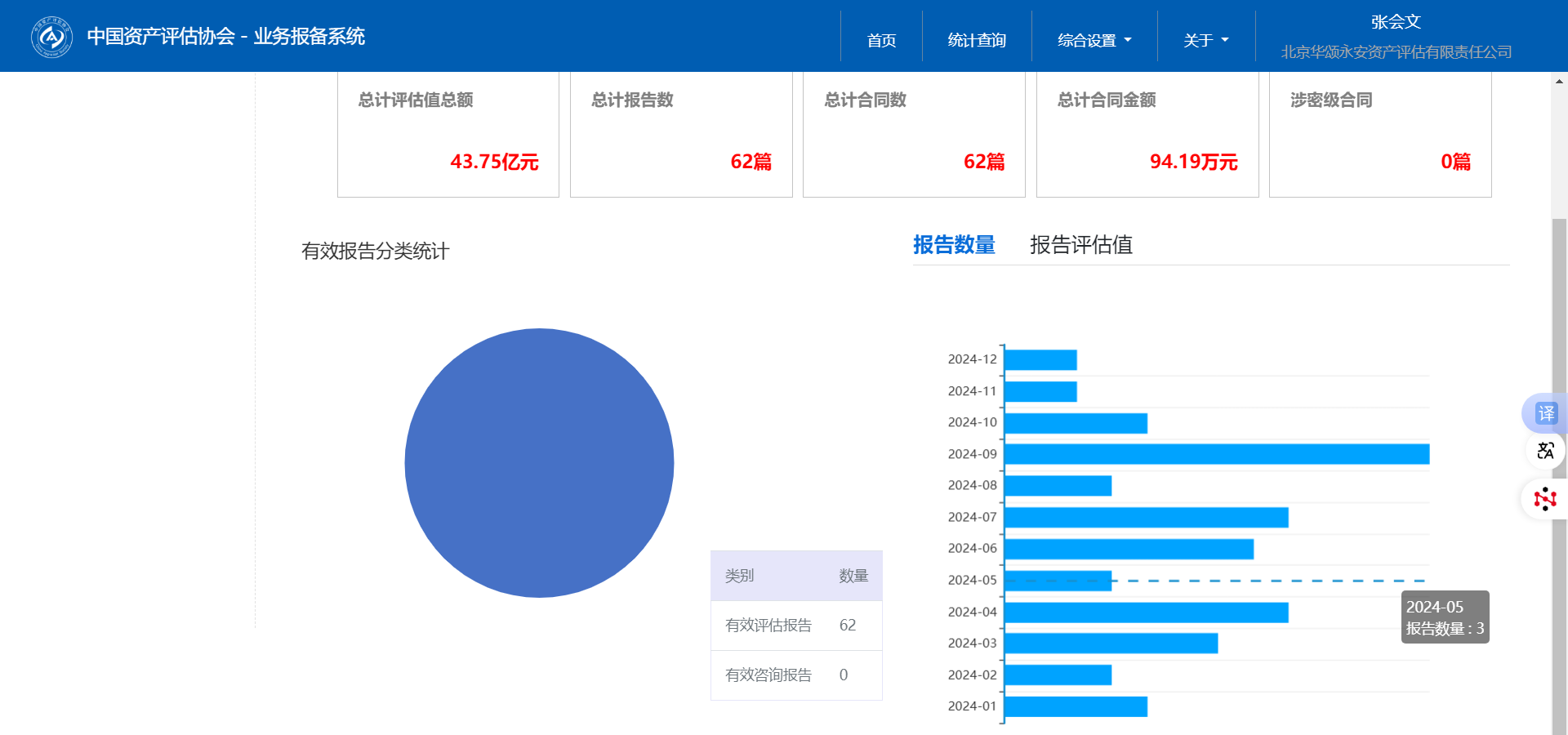This screenshot has width=1568, height=735.
Task: Click the 总计评估值总额 summary card
Action: (448, 135)
